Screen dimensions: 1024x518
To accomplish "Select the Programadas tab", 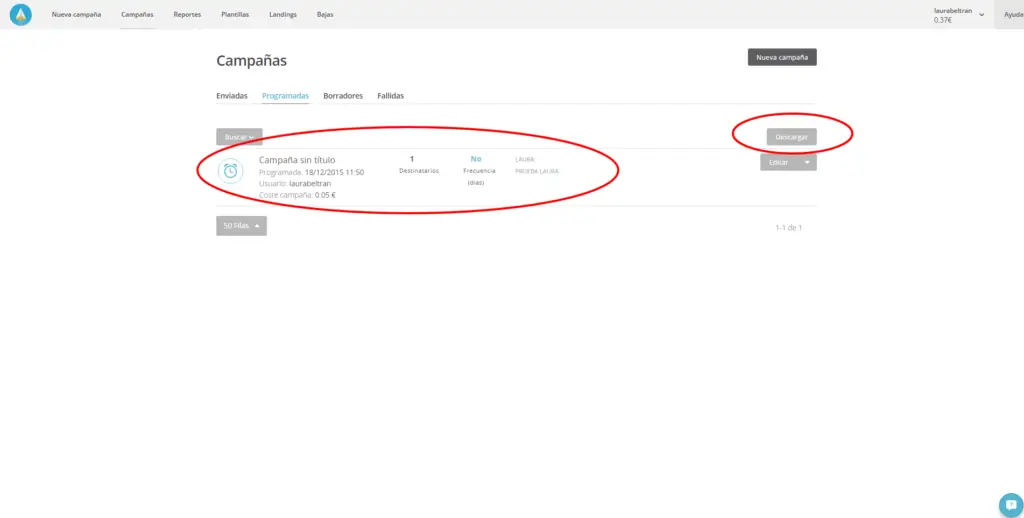I will tap(285, 96).
